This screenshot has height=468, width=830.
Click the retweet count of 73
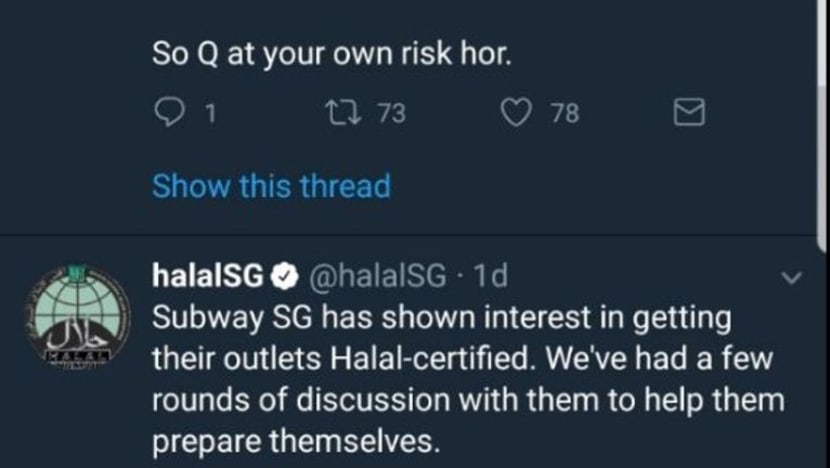coord(391,114)
